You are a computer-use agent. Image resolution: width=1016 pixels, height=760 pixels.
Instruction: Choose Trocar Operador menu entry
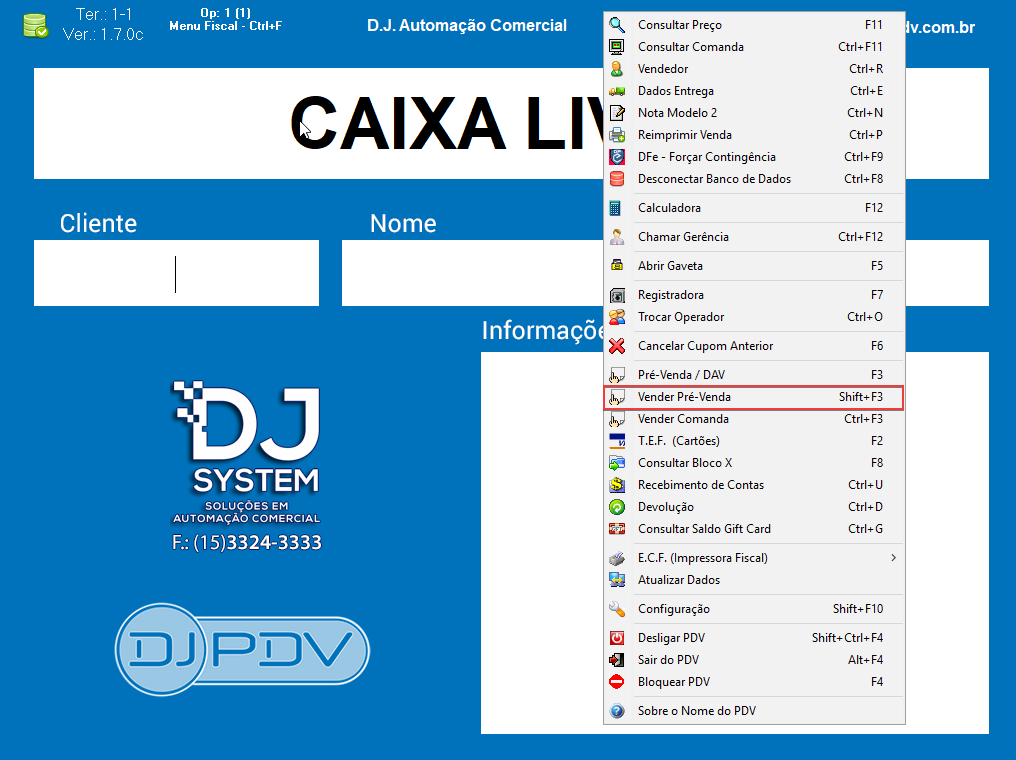pyautogui.click(x=681, y=317)
